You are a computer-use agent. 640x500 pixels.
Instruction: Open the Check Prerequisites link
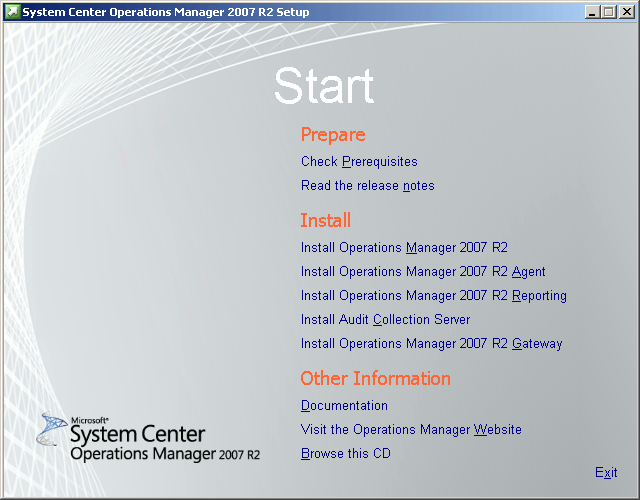tap(359, 162)
